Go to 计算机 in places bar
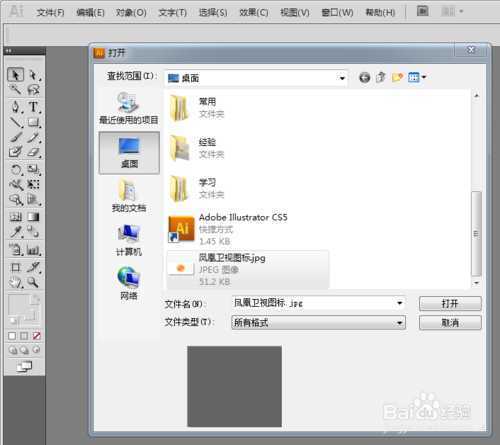Screen dimensions: 500x445 click(x=129, y=240)
